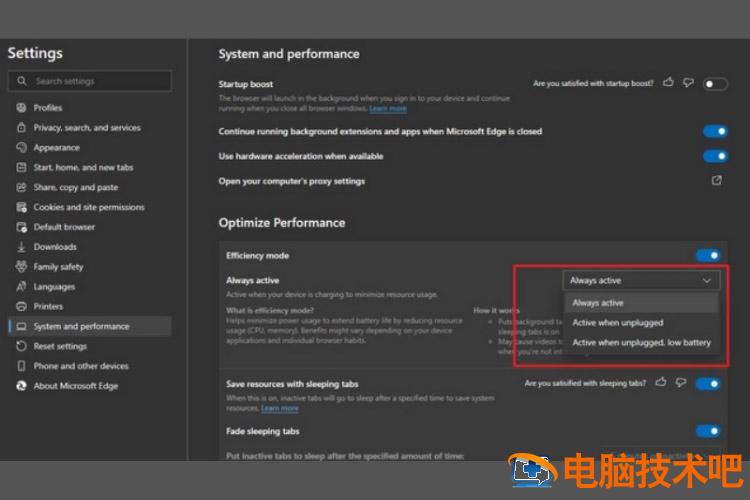This screenshot has height=500, width=750.
Task: Click the Default browser icon
Action: click(x=22, y=227)
